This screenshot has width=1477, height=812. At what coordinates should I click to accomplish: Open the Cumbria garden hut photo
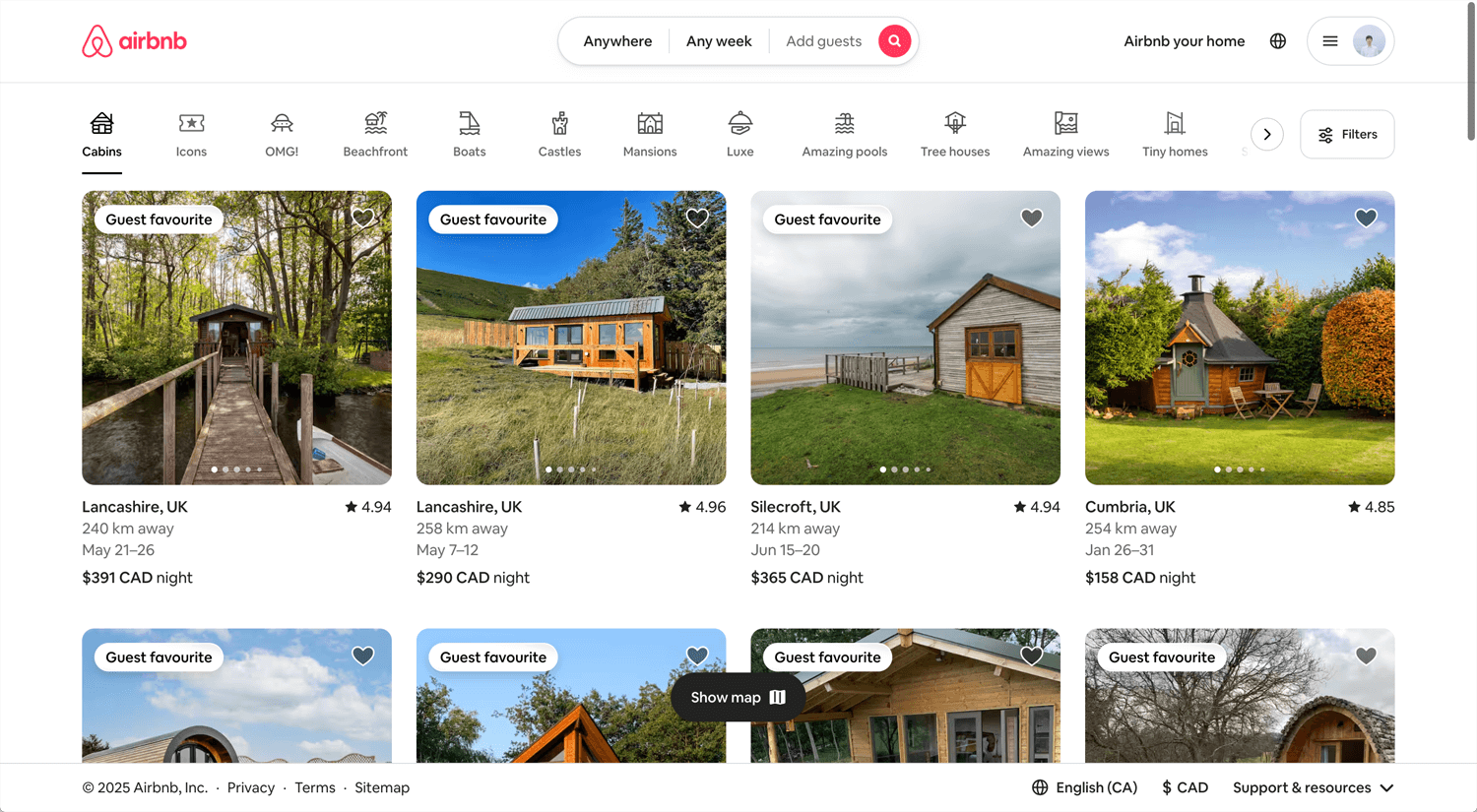coord(1240,338)
